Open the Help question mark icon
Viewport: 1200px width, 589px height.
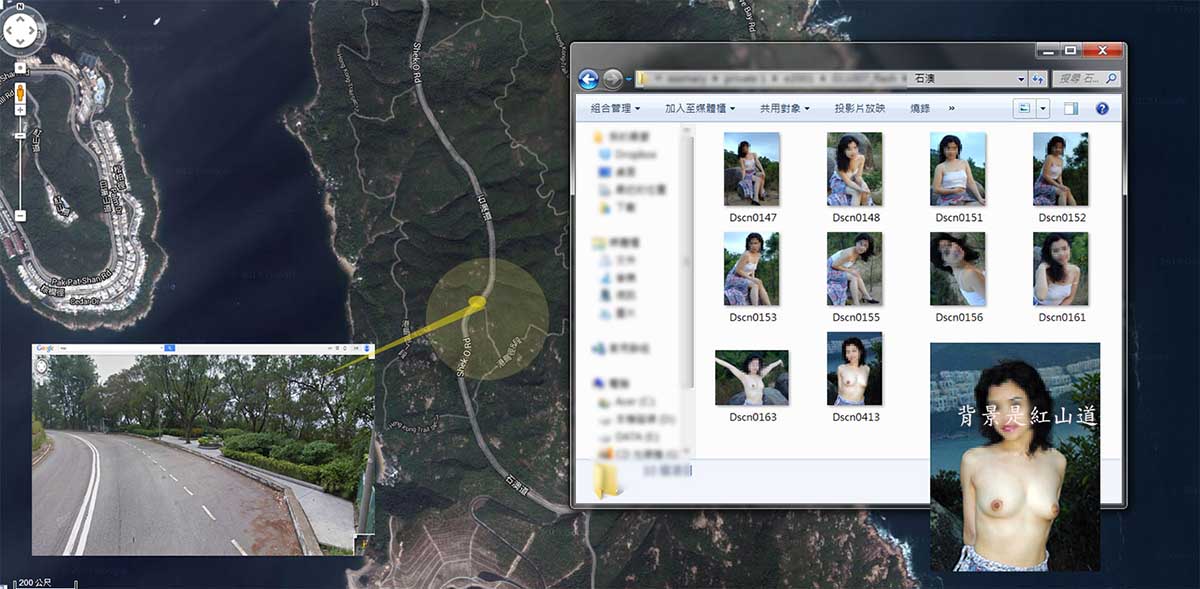[1102, 108]
